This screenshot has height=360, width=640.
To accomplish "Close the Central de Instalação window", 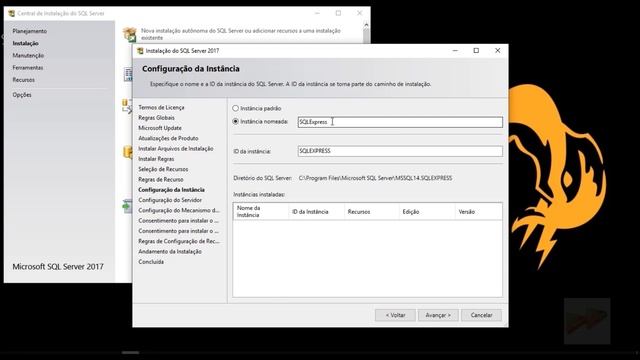I will point(359,13).
